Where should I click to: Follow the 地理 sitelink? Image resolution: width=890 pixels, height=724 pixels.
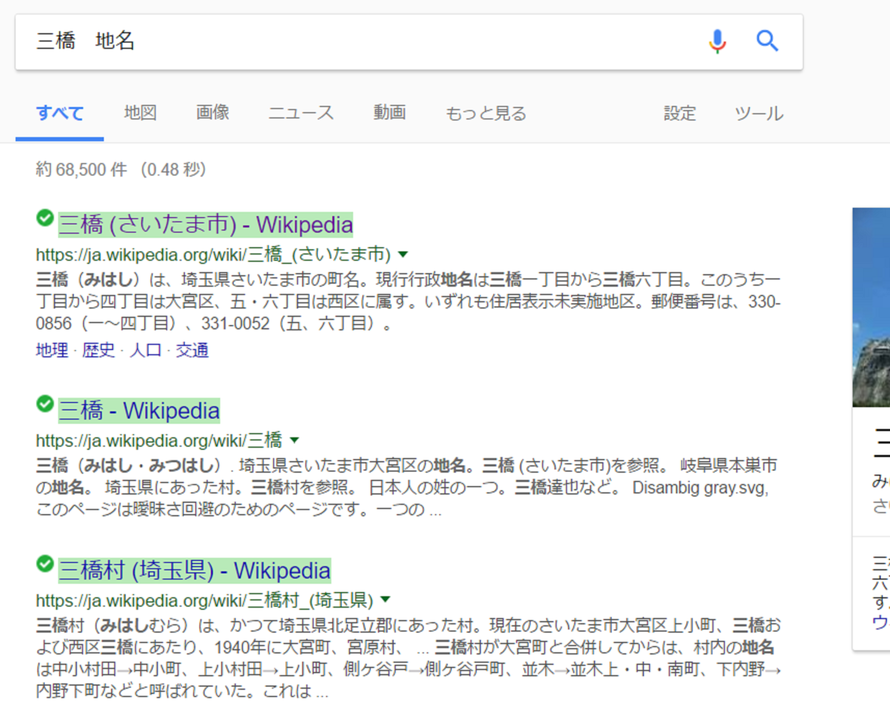(x=52, y=350)
